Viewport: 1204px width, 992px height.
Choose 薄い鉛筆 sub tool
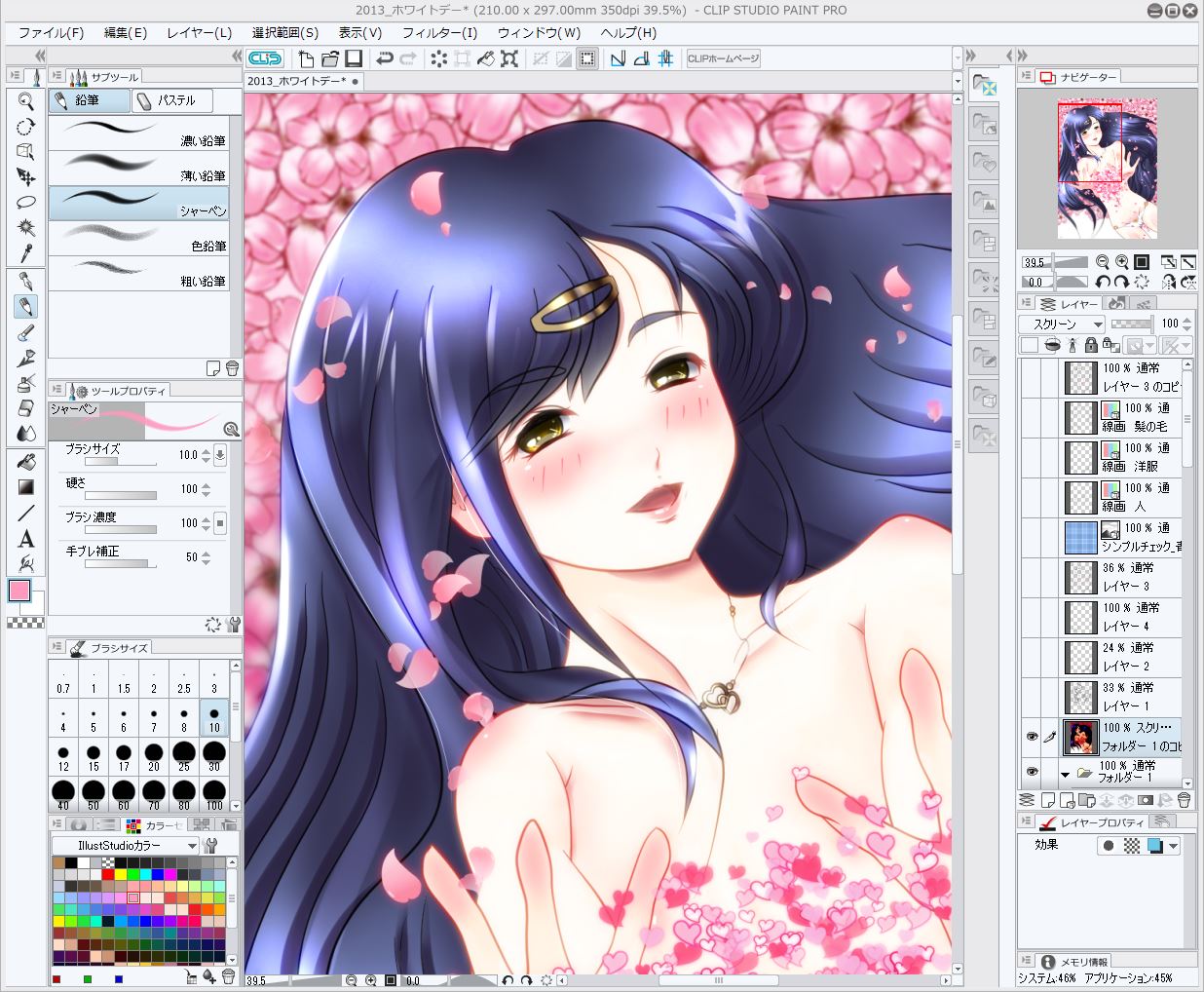pyautogui.click(x=138, y=169)
